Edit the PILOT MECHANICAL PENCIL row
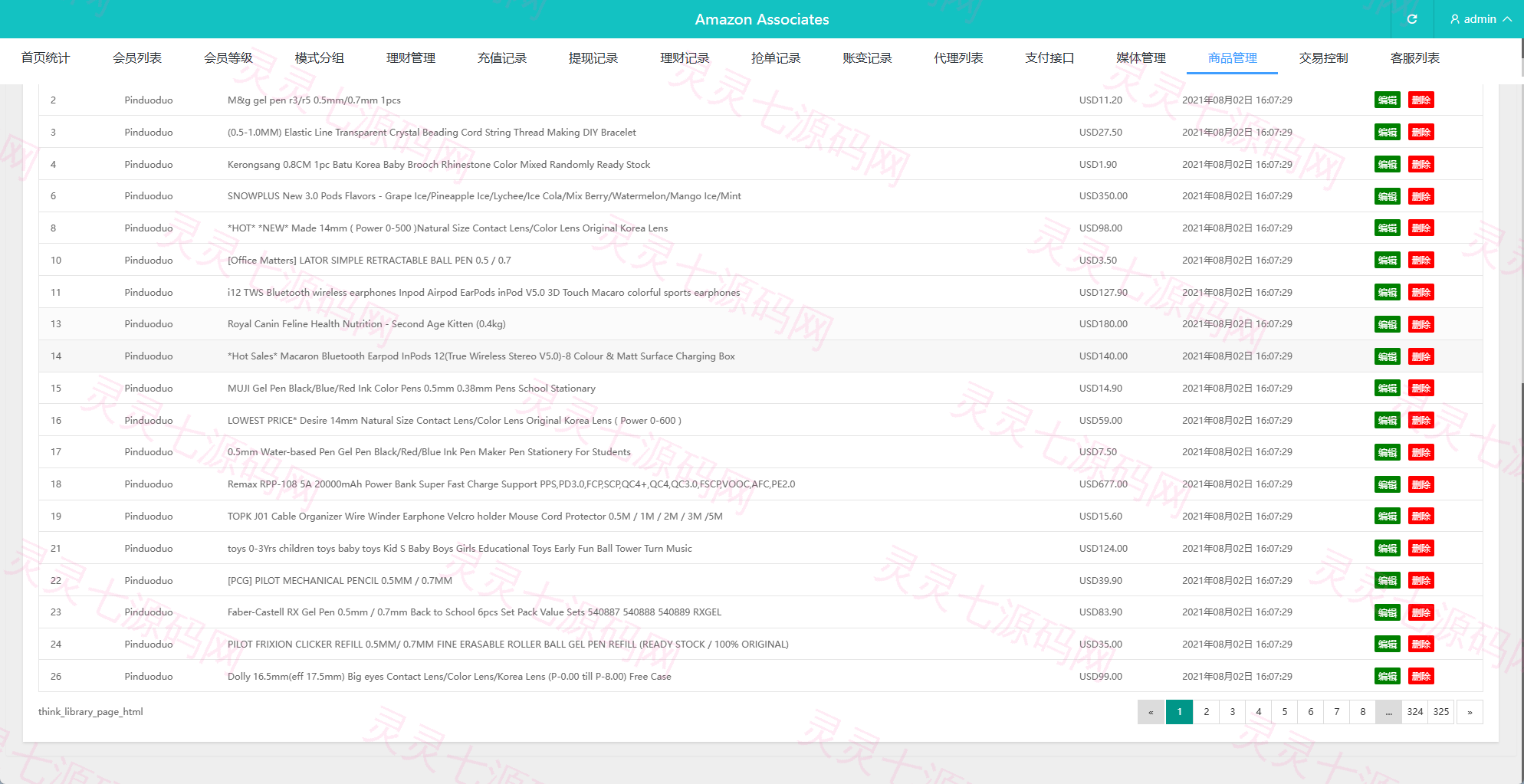The width and height of the screenshot is (1524, 784). [1387, 581]
